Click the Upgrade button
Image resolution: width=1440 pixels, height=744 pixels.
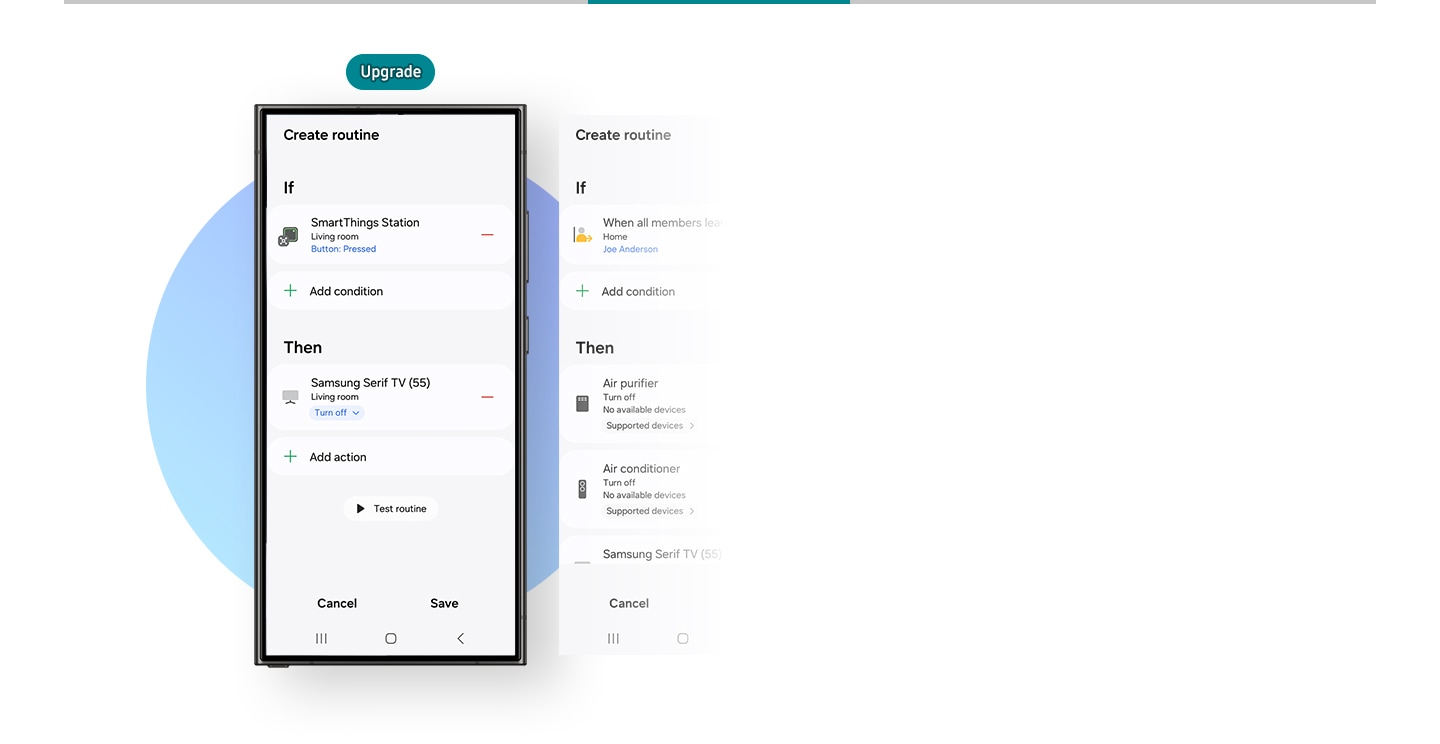tap(390, 71)
